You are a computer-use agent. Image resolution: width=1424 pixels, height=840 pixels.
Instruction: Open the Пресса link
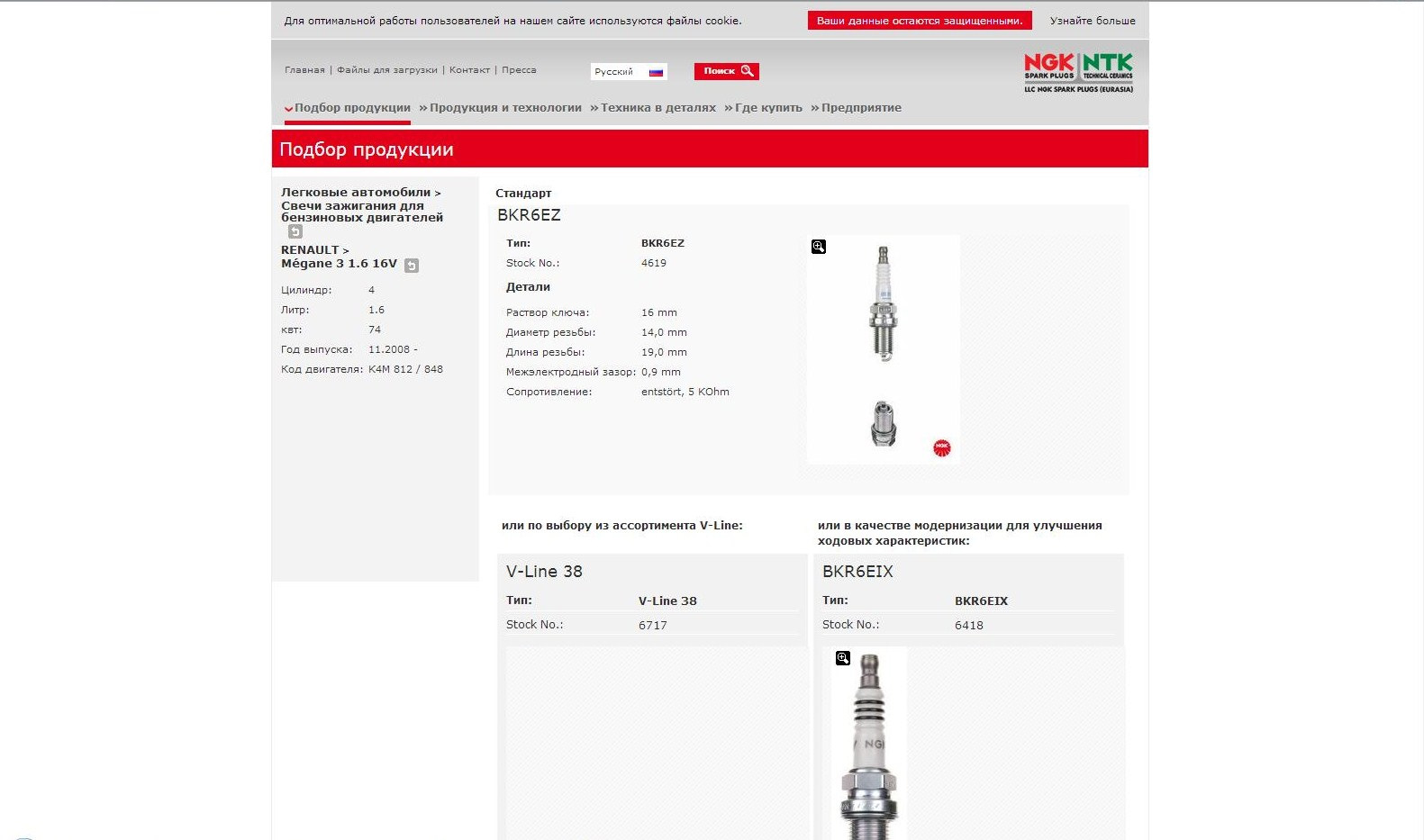pyautogui.click(x=519, y=69)
